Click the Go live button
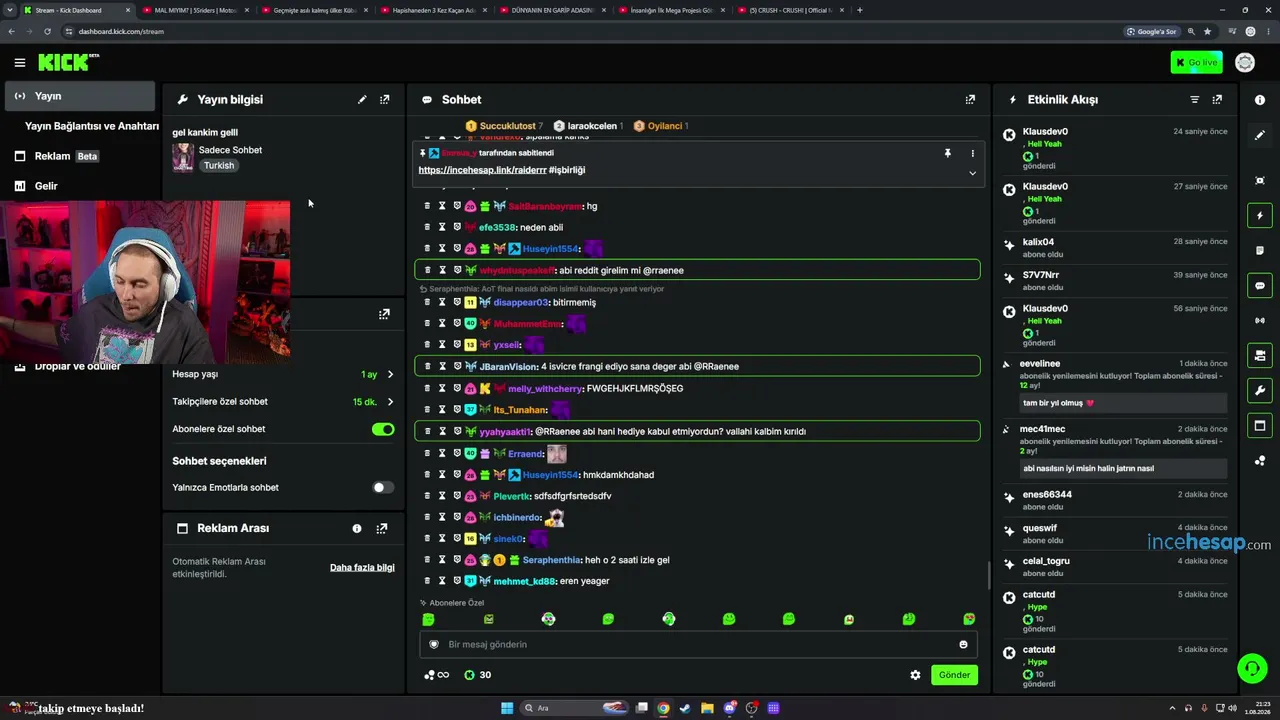The height and width of the screenshot is (720, 1280). 1196,63
